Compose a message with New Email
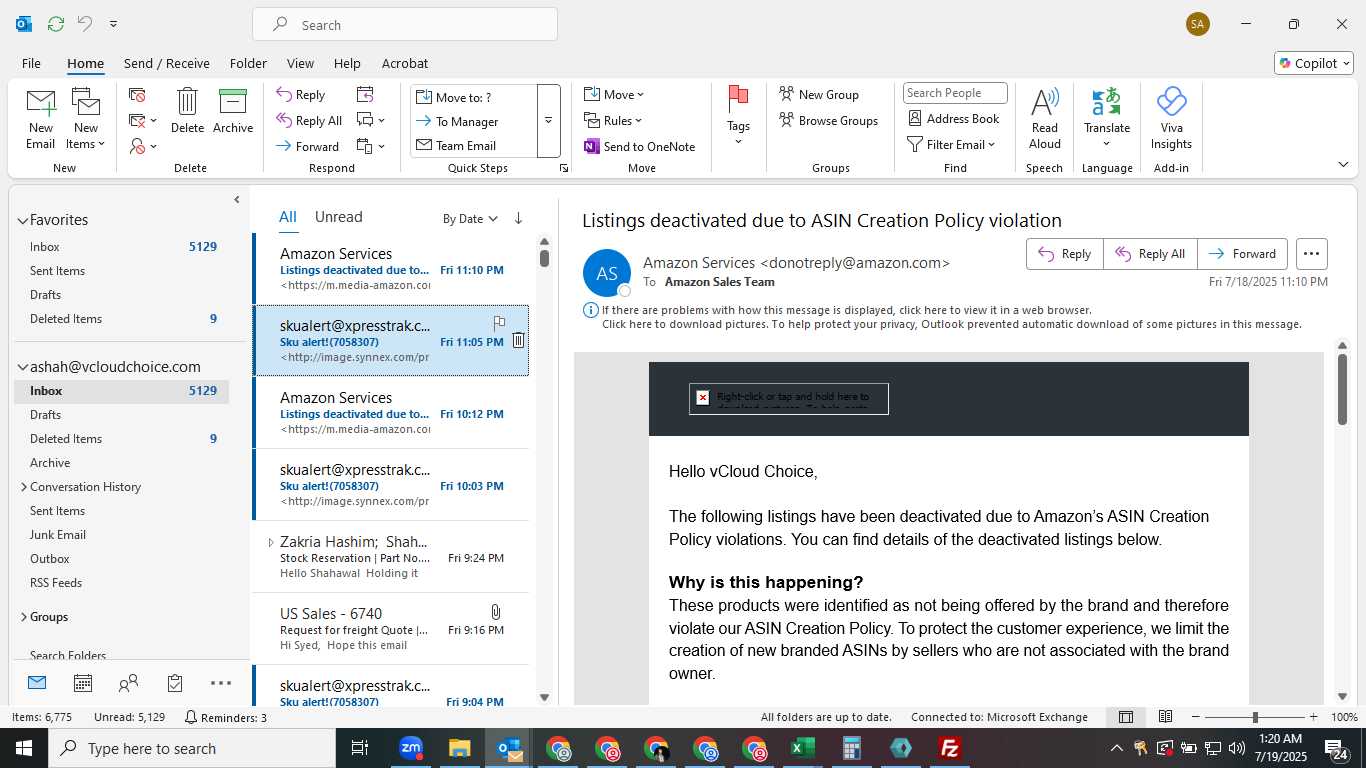The image size is (1366, 768). click(40, 118)
